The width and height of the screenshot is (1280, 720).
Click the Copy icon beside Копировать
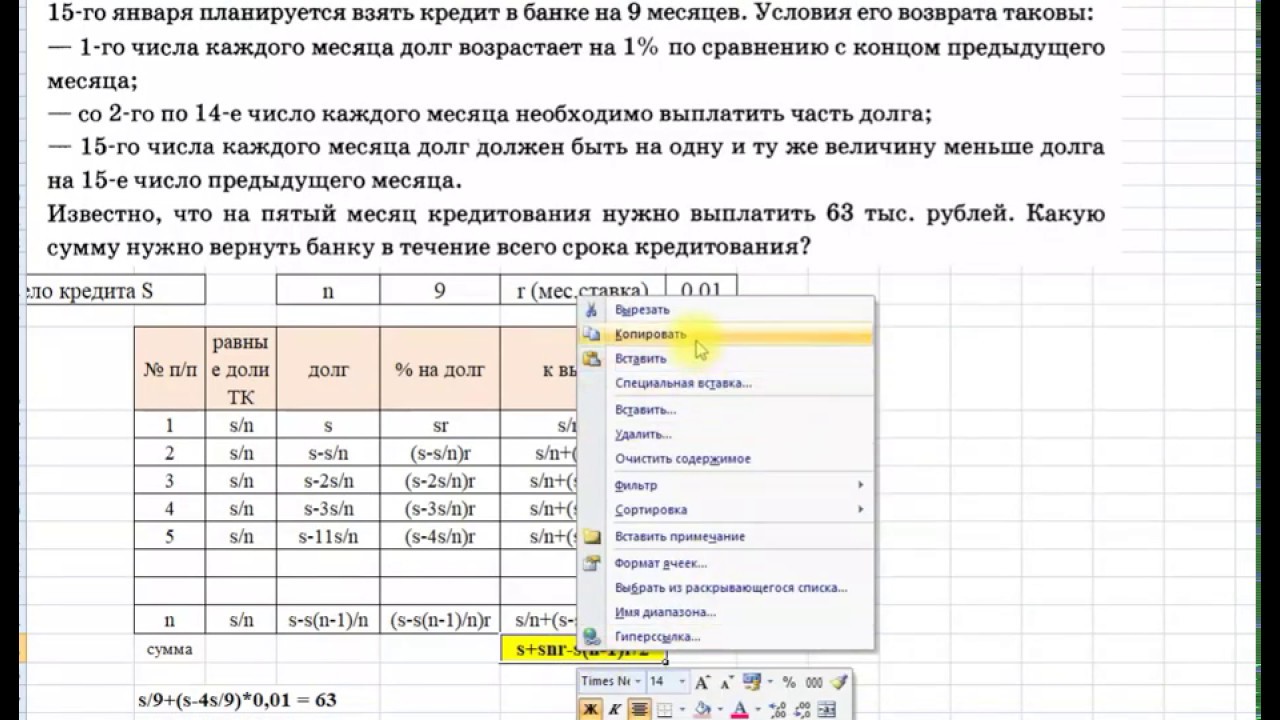coord(591,334)
